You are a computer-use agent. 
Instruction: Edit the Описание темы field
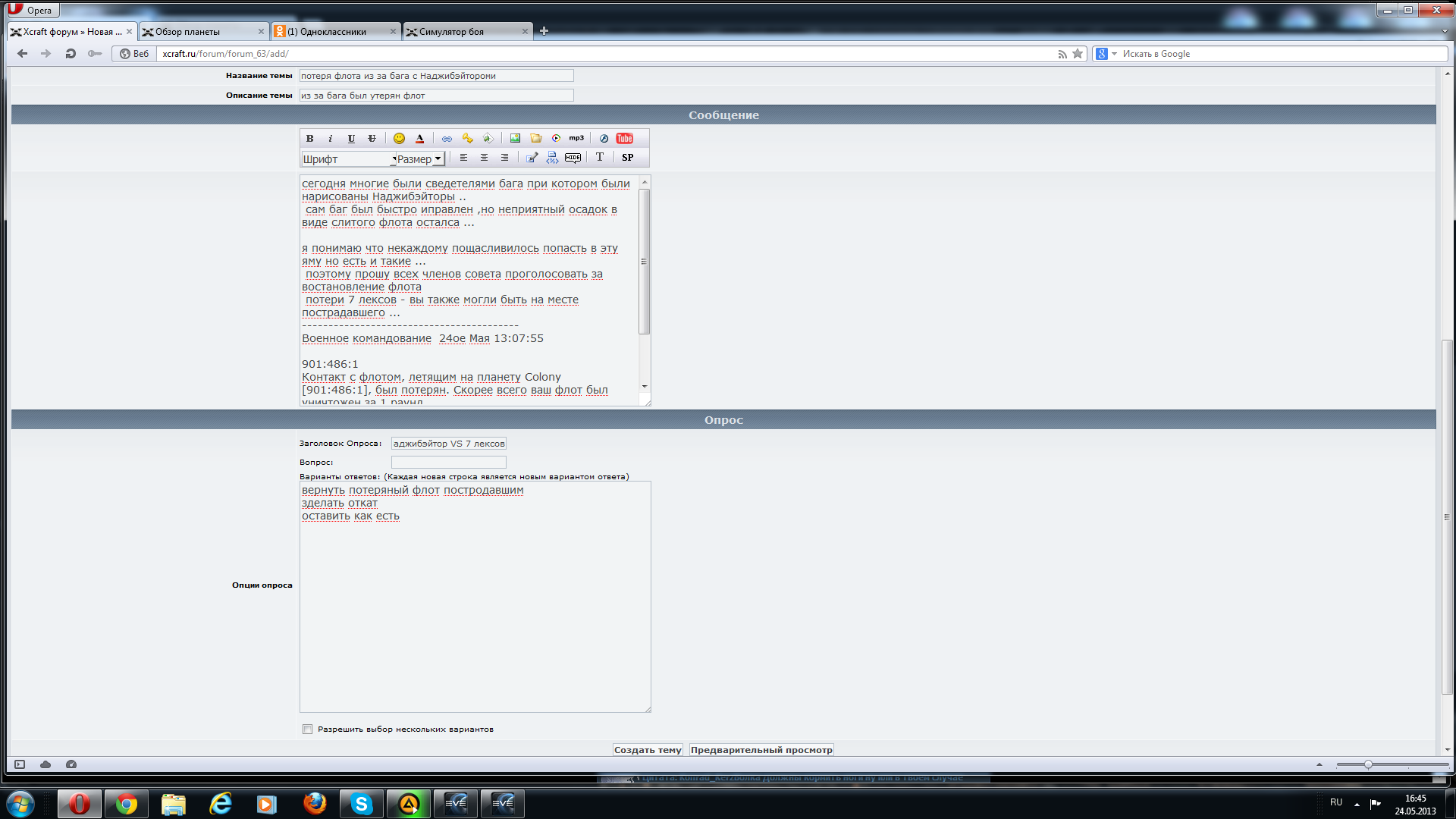pyautogui.click(x=436, y=96)
